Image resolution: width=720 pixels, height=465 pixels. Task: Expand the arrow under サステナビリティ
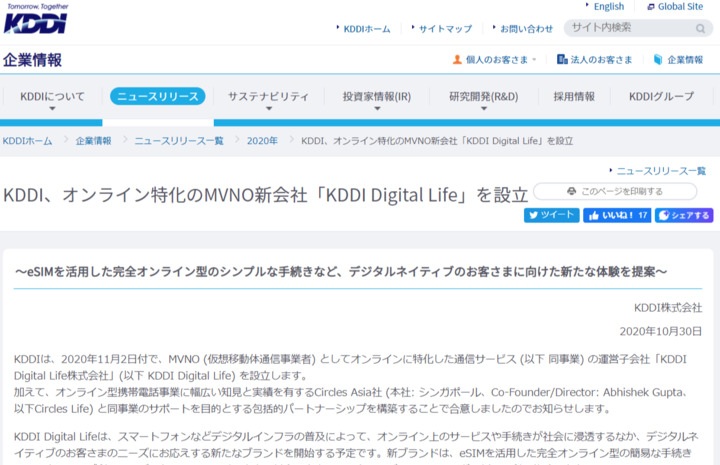(x=269, y=109)
